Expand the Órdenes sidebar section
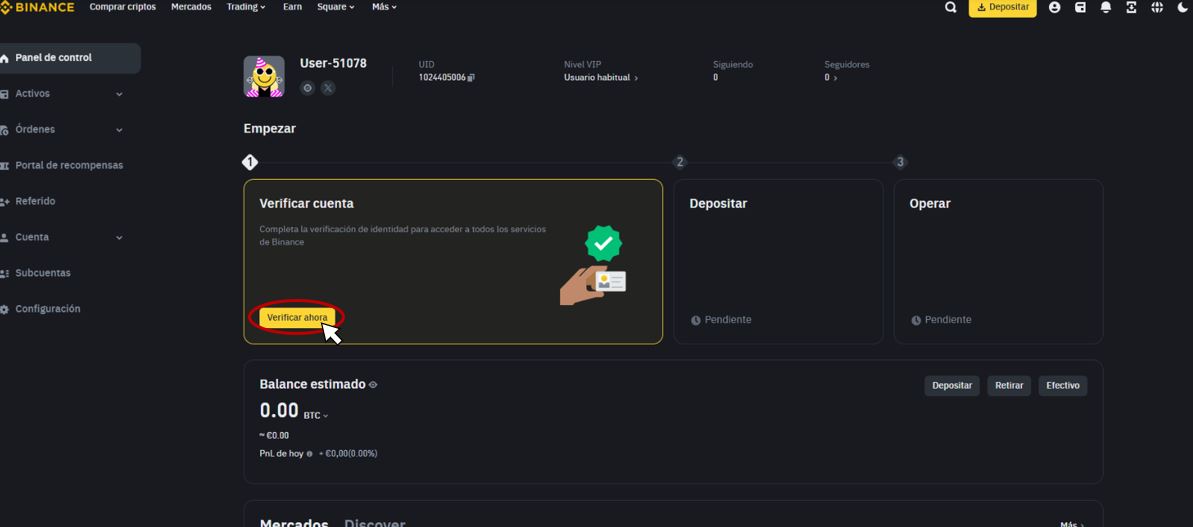Viewport: 1193px width, 527px height. 119,130
